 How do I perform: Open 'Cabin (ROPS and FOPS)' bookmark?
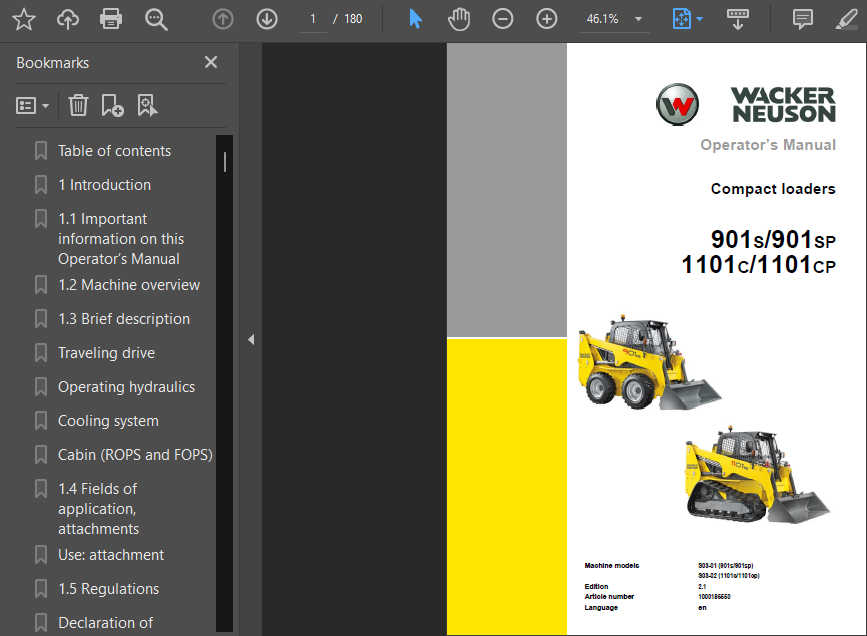point(135,455)
